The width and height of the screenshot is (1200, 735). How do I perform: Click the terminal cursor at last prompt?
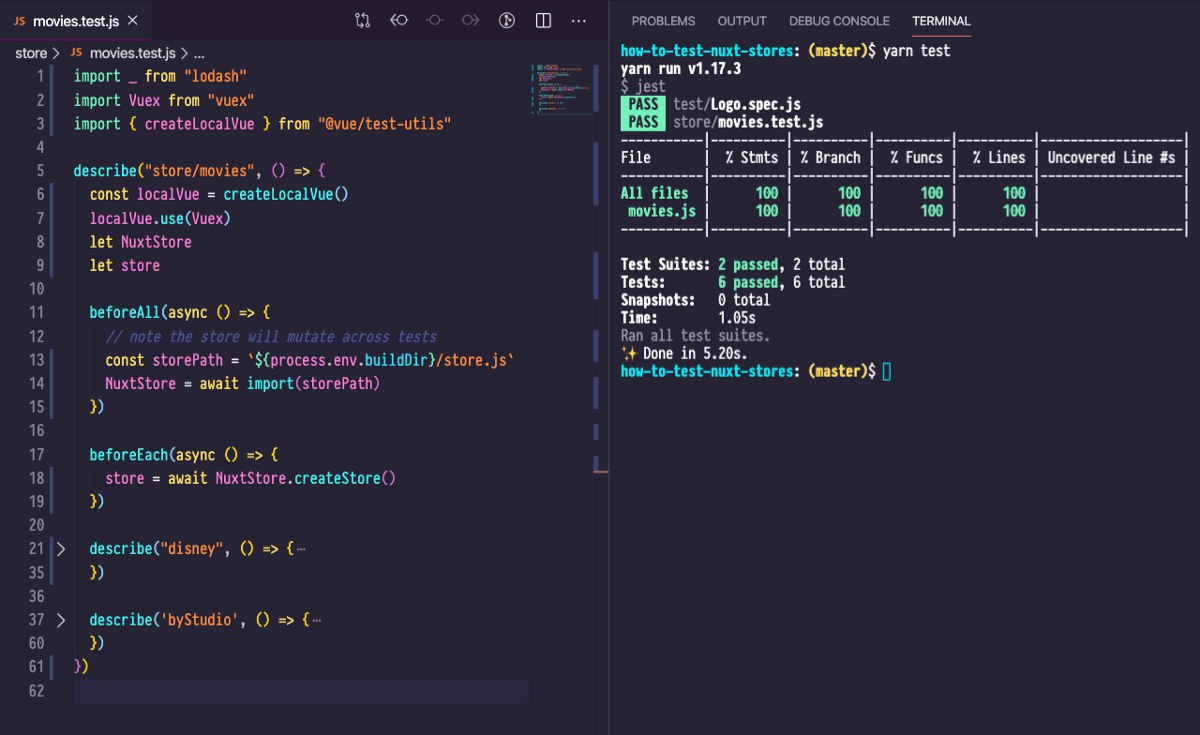click(887, 372)
